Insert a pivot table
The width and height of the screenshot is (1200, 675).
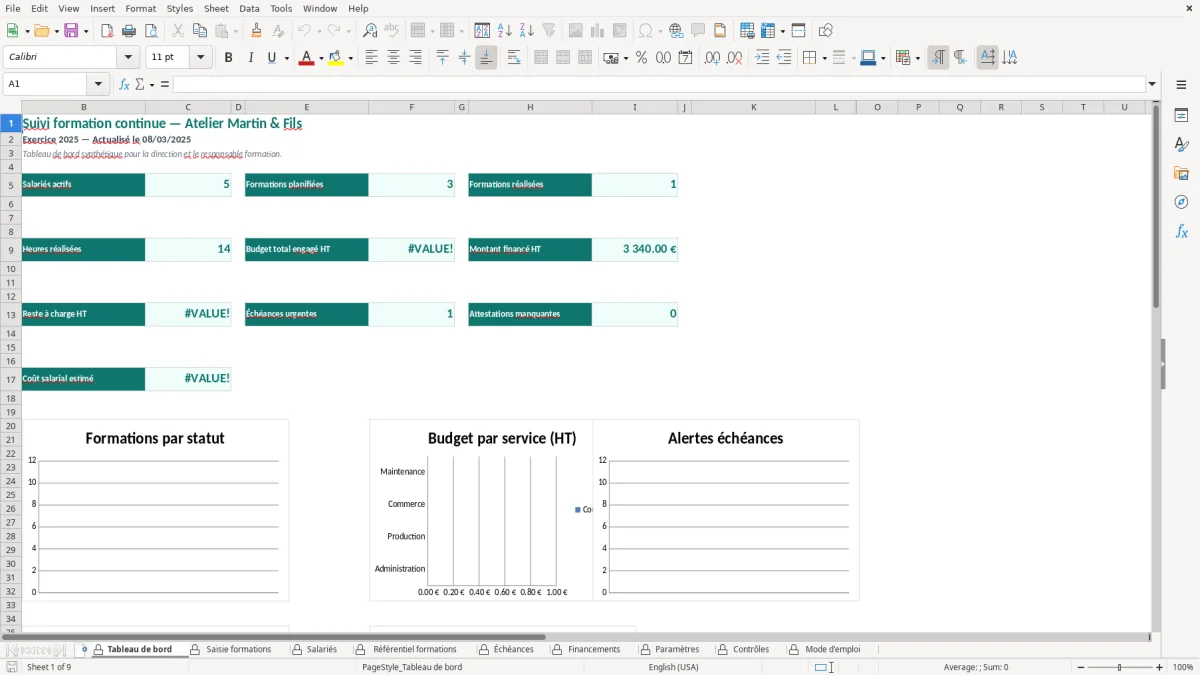[x=620, y=31]
